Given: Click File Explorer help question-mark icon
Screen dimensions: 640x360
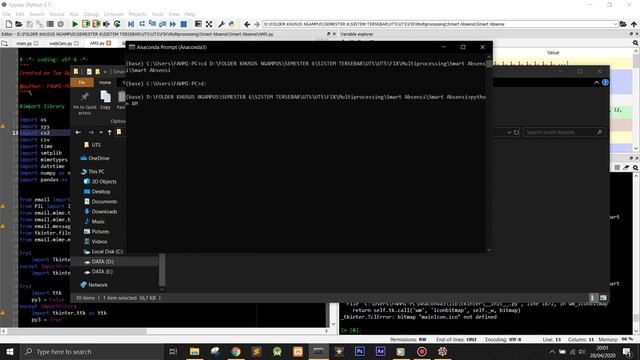Looking at the screenshot, I should (x=605, y=82).
